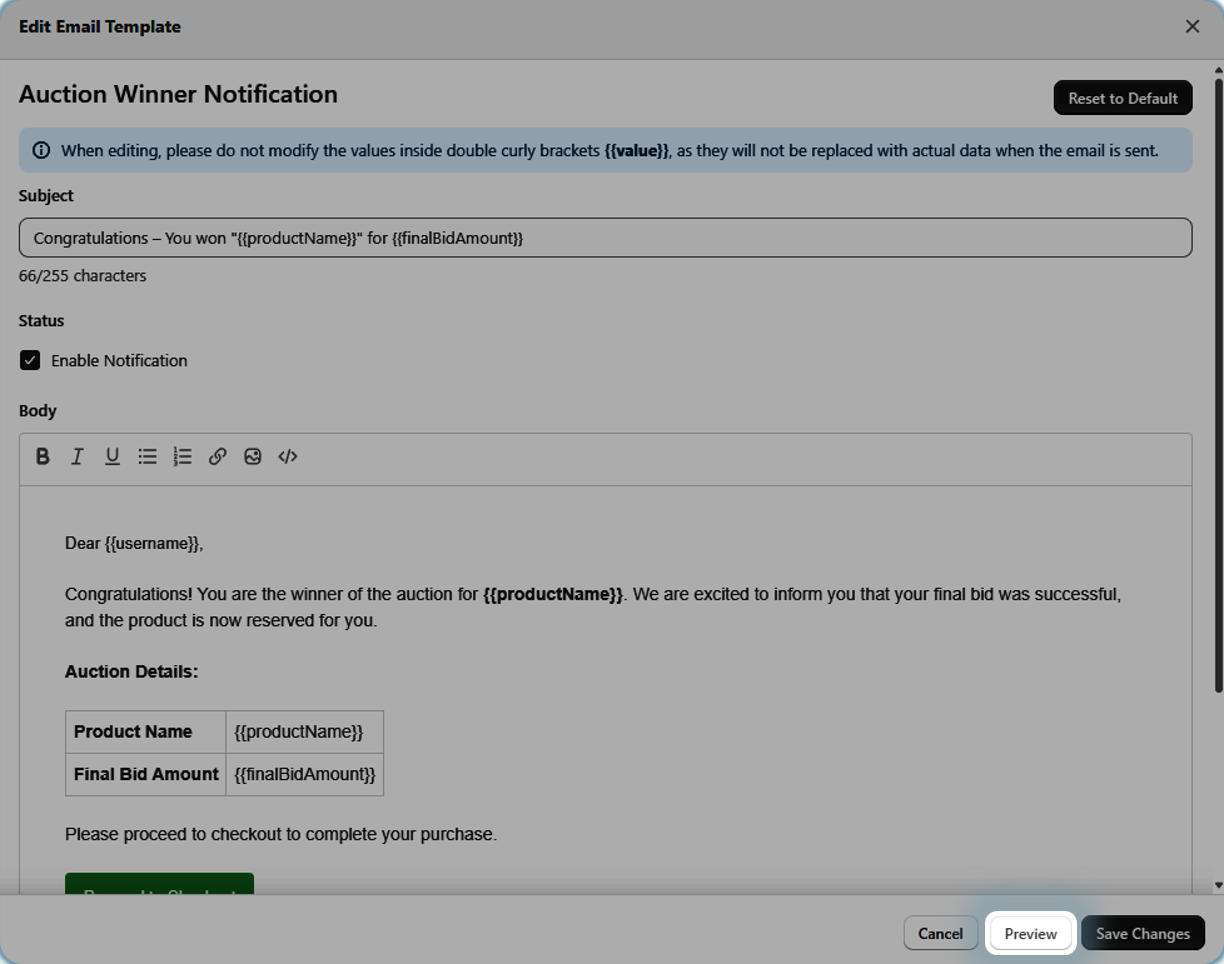Cancel editing the email template
This screenshot has width=1224, height=964.
[x=940, y=933]
